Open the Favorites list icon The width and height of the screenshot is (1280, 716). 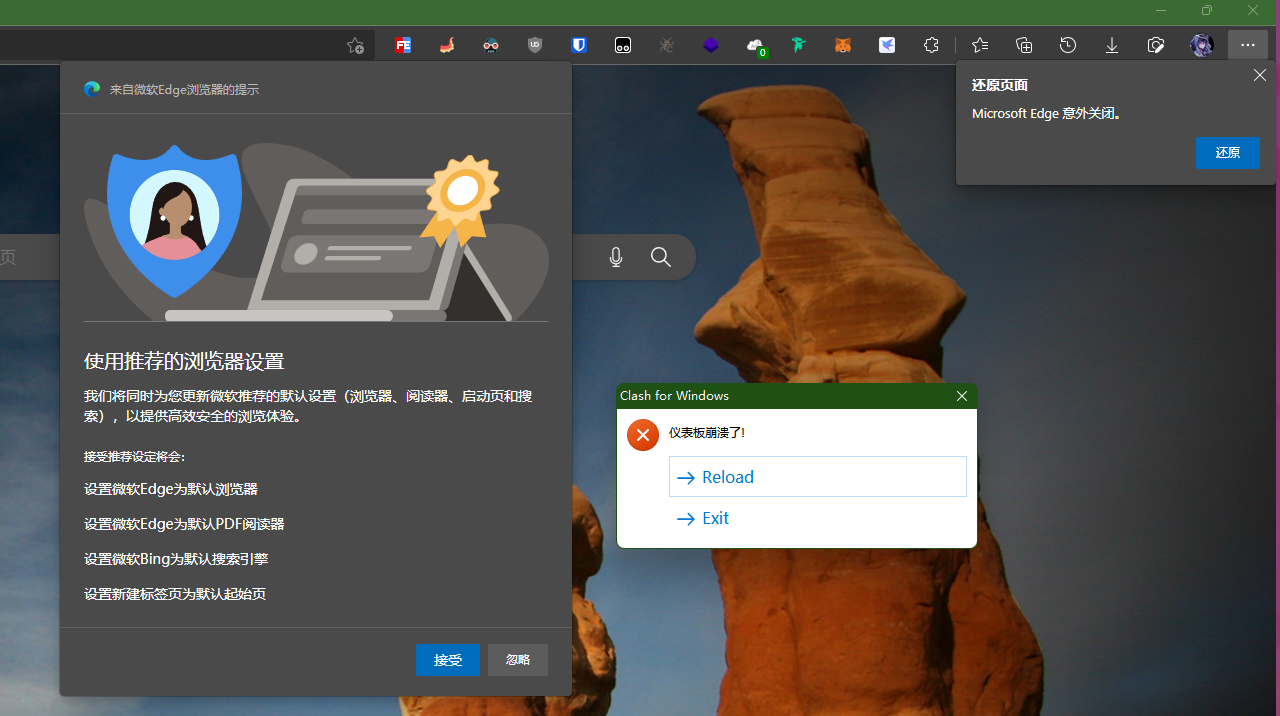(x=980, y=45)
